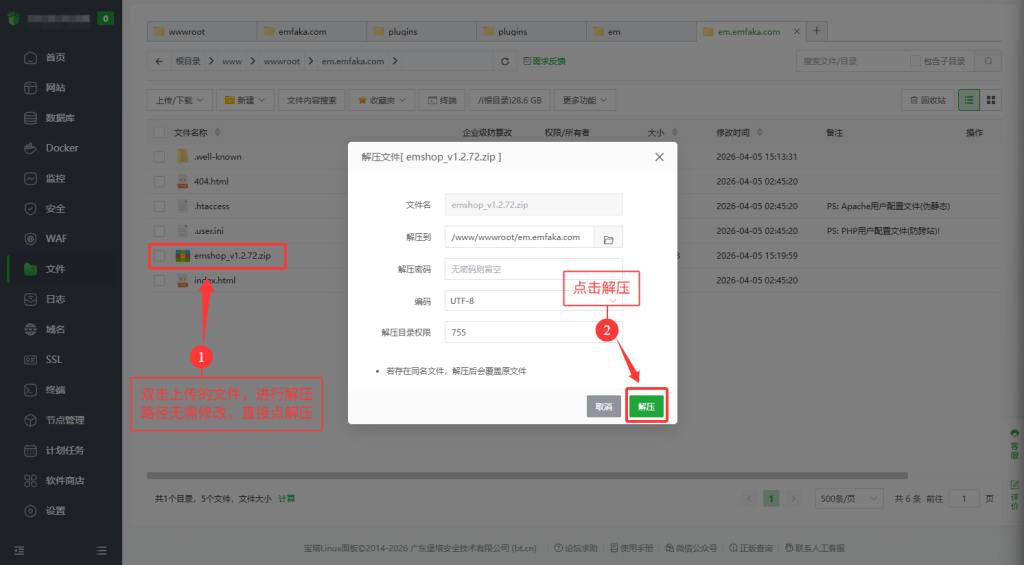The image size is (1024, 565).
Task: Tick the checkbox for .well-known
Action: [159, 157]
